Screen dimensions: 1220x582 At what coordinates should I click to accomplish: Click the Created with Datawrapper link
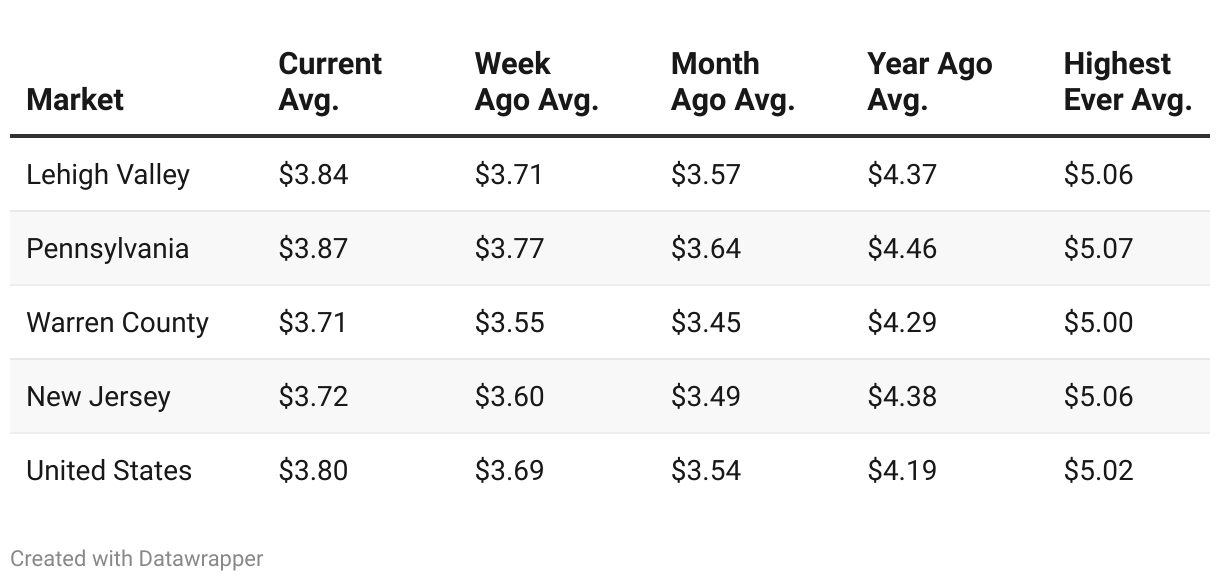tap(137, 558)
